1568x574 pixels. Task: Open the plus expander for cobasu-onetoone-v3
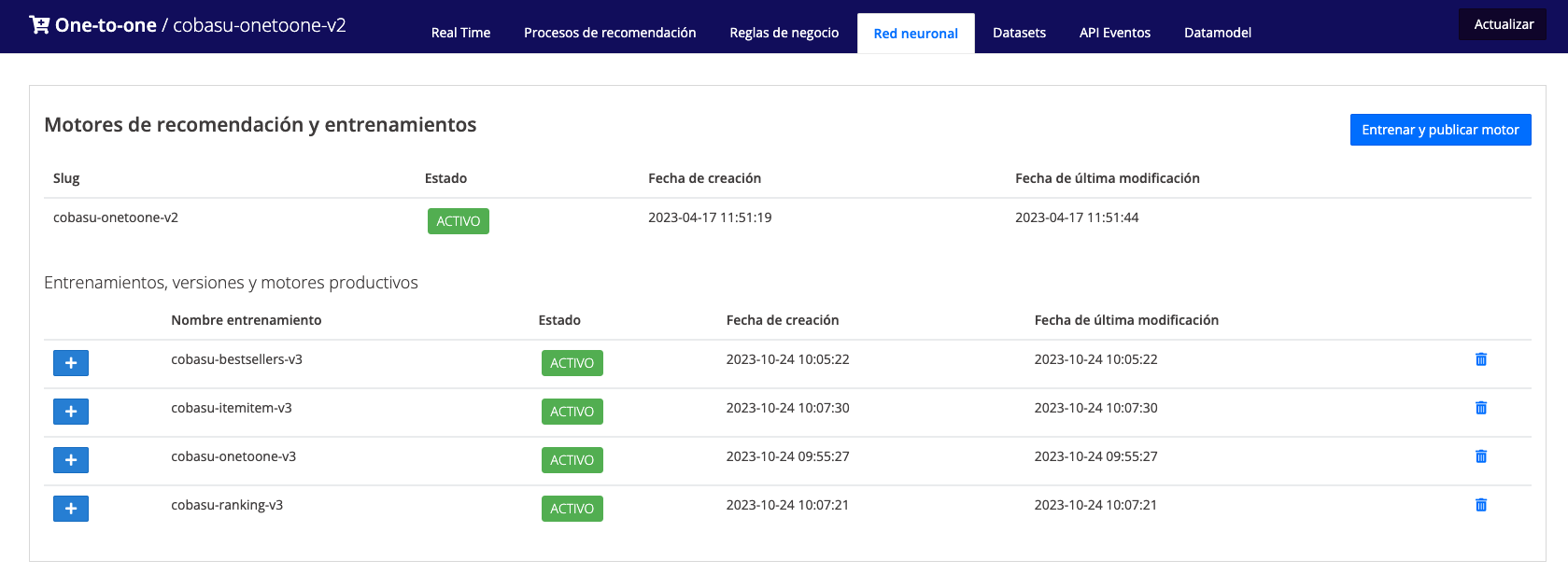(71, 460)
